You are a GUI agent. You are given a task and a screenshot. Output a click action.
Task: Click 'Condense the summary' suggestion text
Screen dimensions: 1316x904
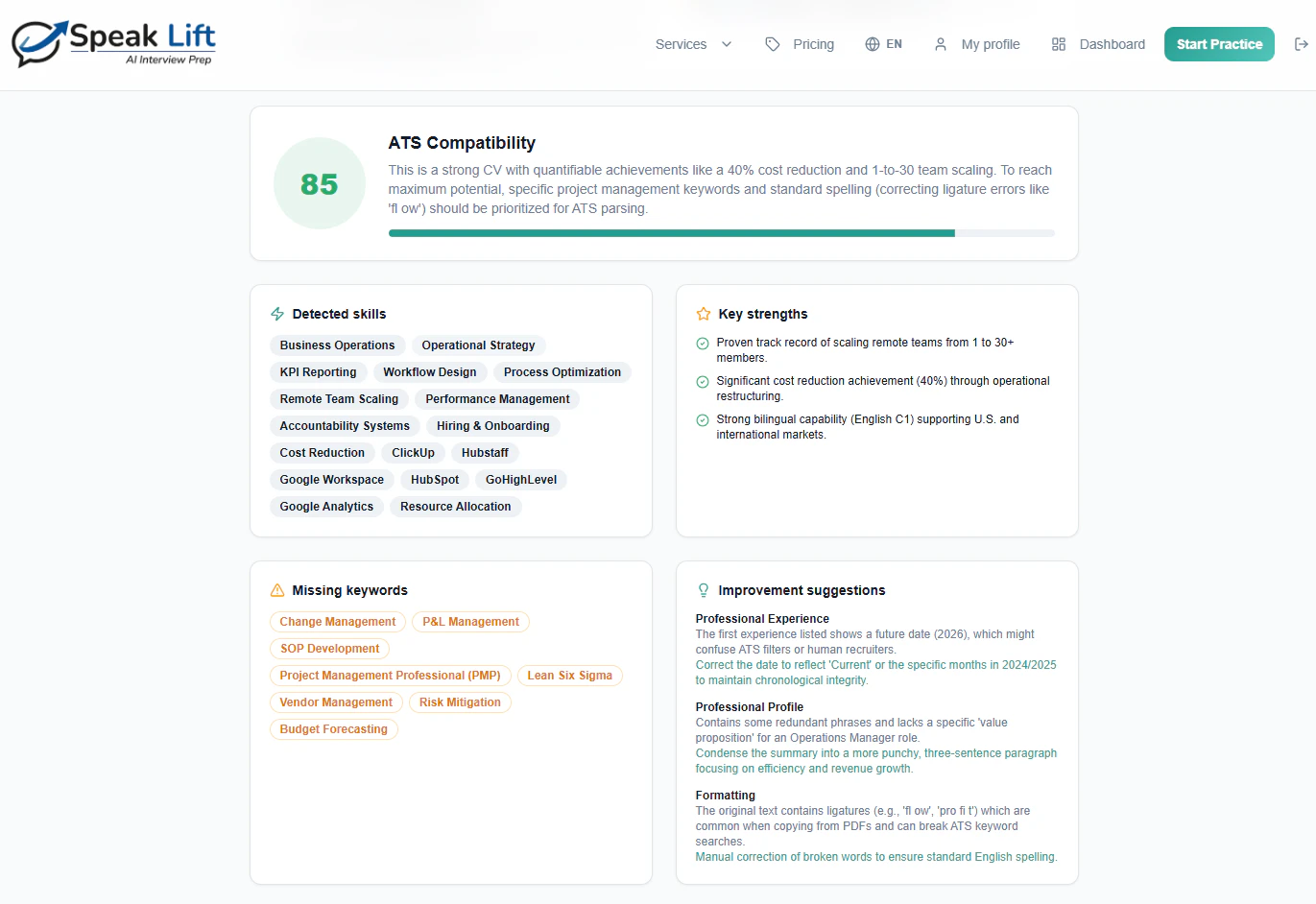876,761
